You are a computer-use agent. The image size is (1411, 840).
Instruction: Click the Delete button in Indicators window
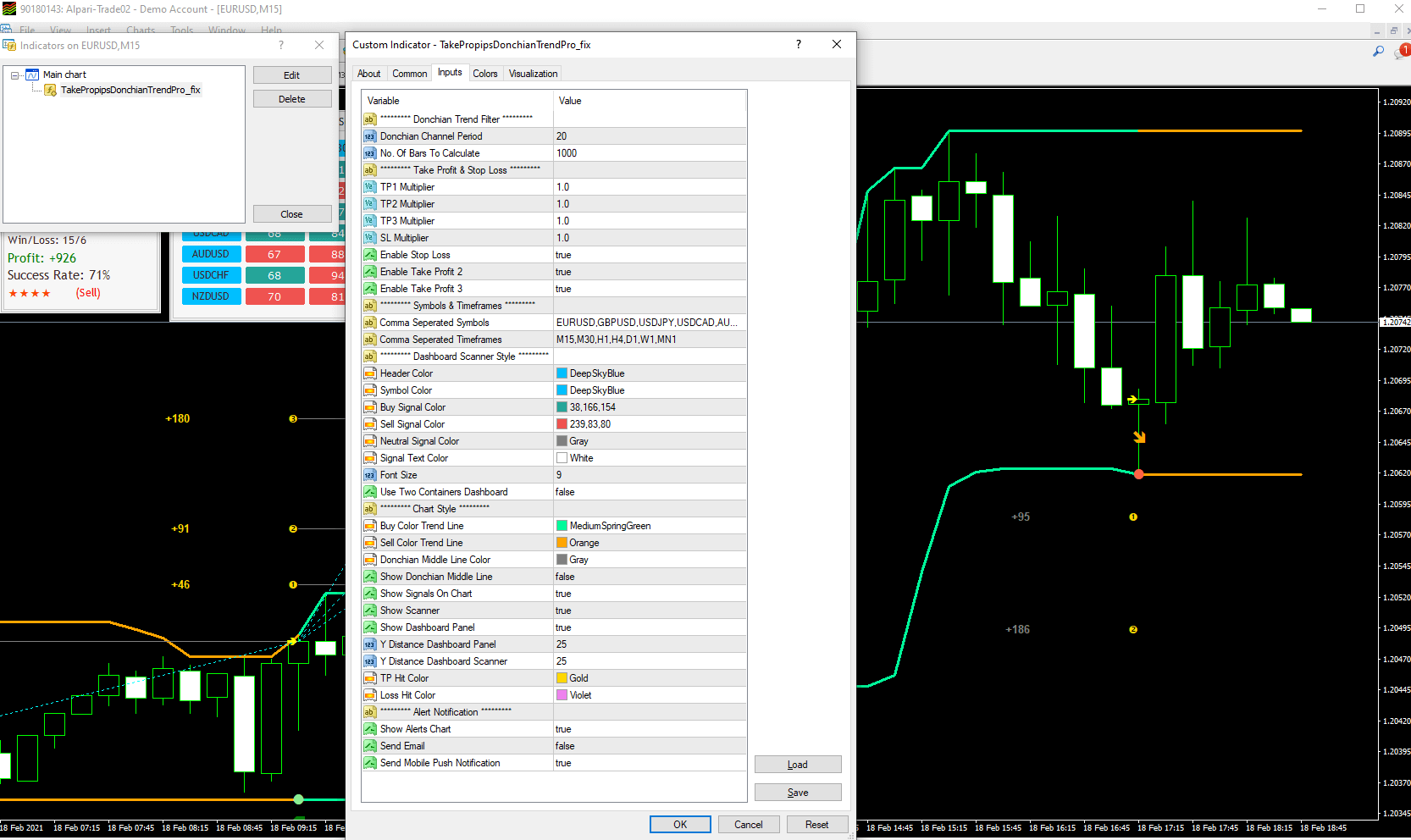tap(292, 99)
